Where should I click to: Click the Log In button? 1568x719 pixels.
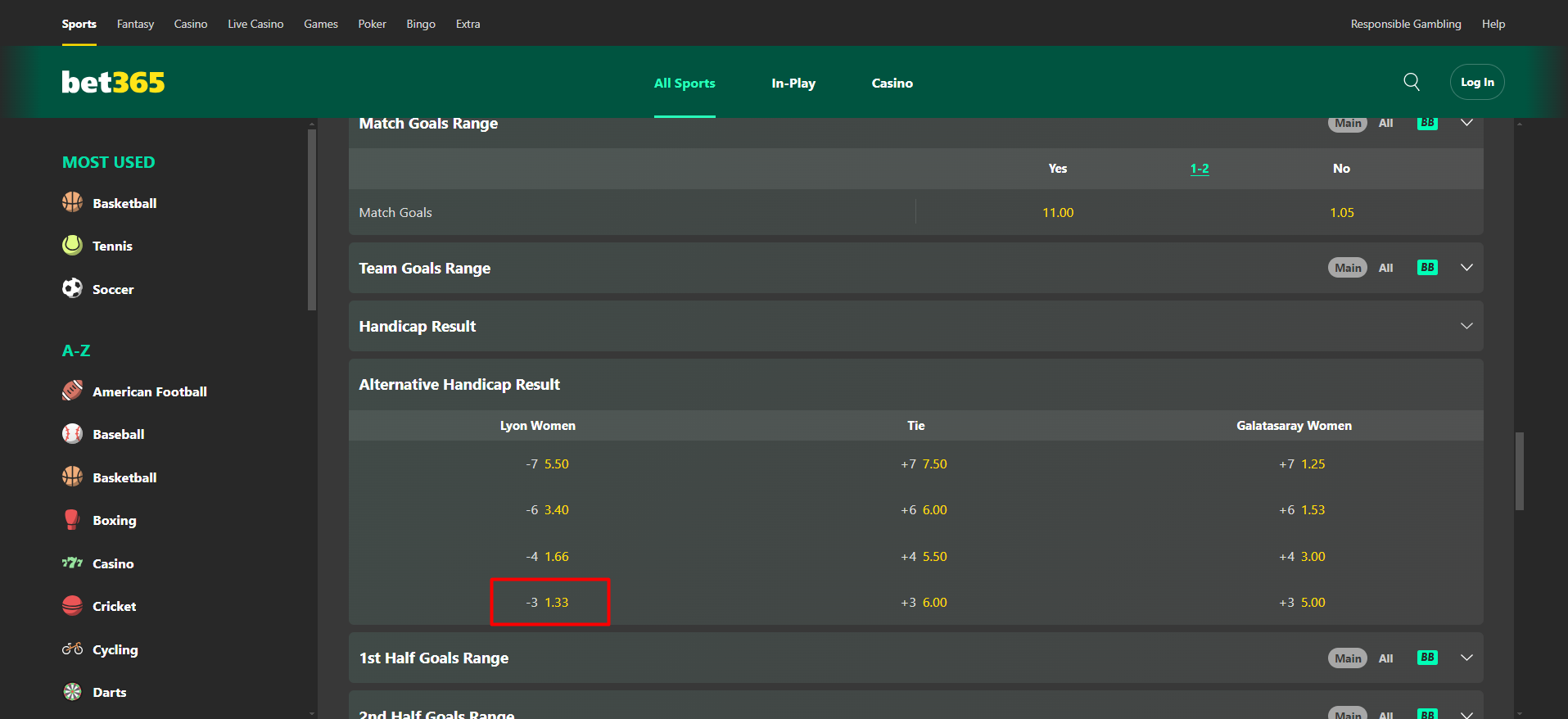(1477, 82)
